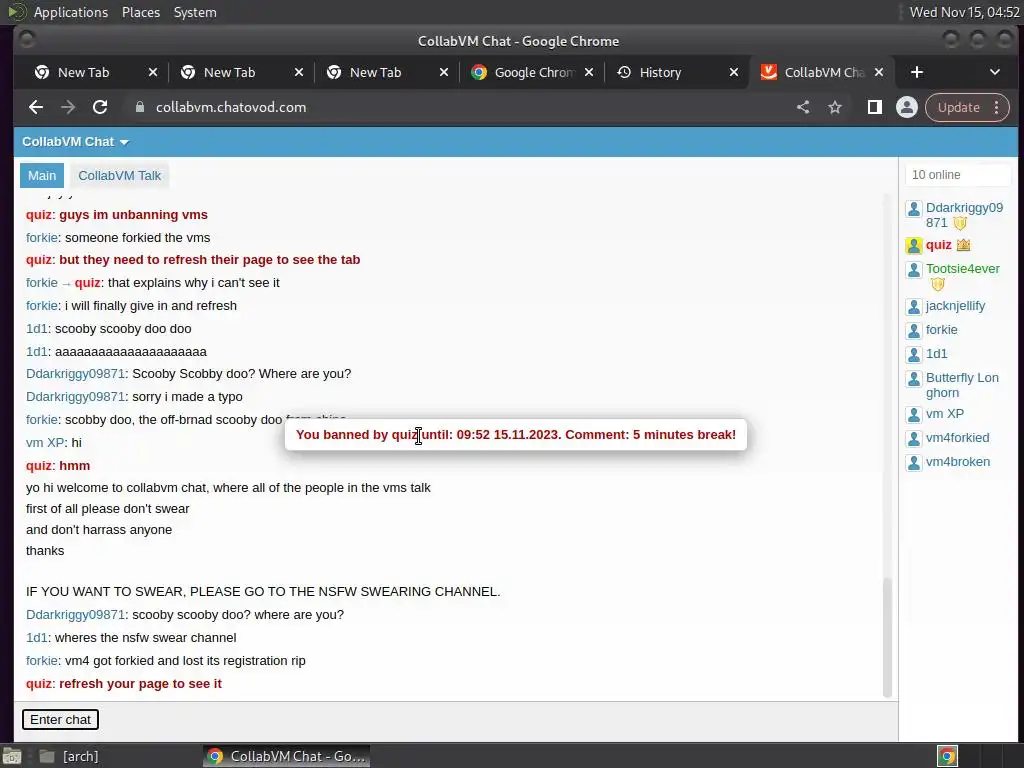Open a new tab with the plus button

pos(917,72)
